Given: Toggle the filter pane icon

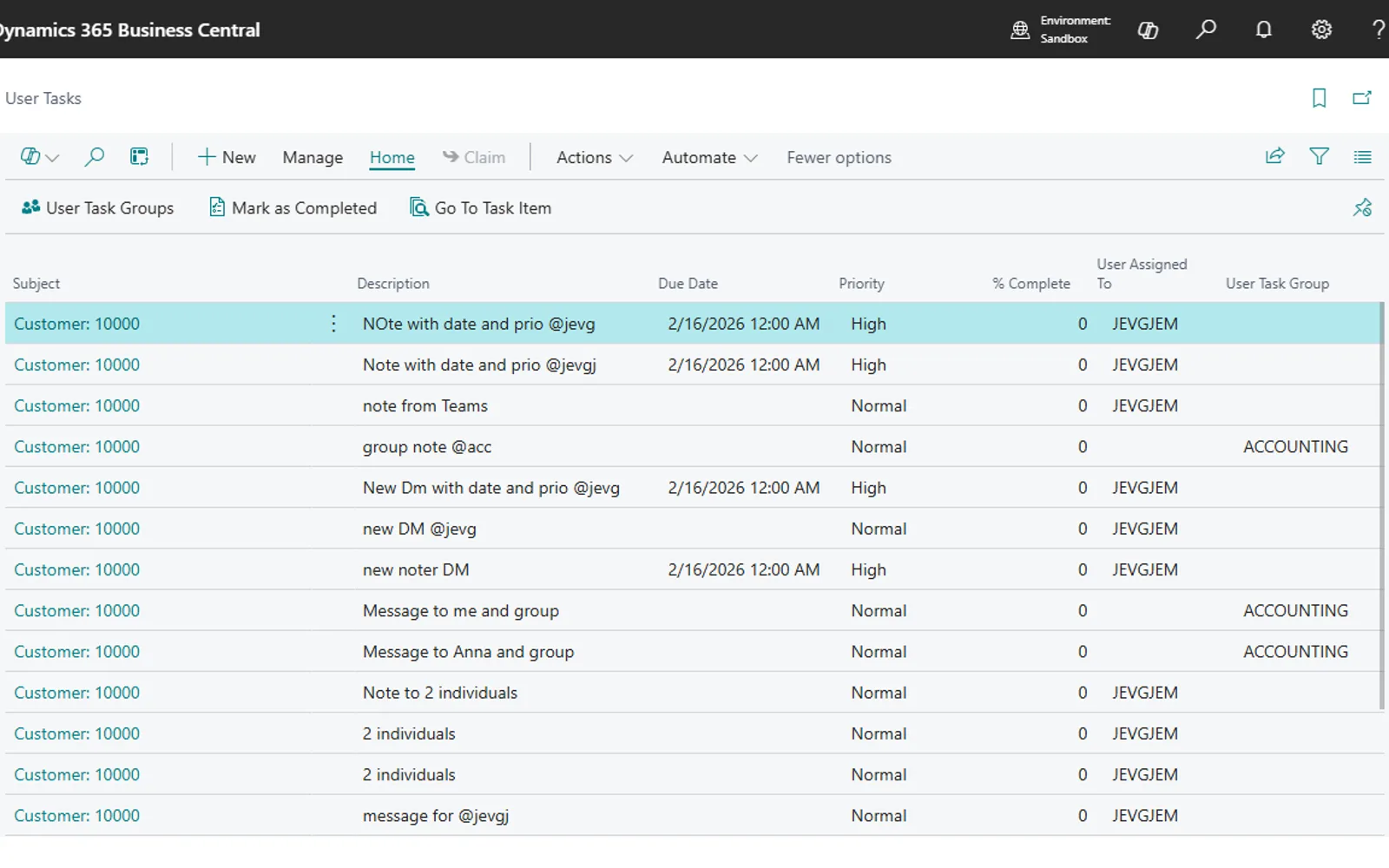Looking at the screenshot, I should [1319, 156].
